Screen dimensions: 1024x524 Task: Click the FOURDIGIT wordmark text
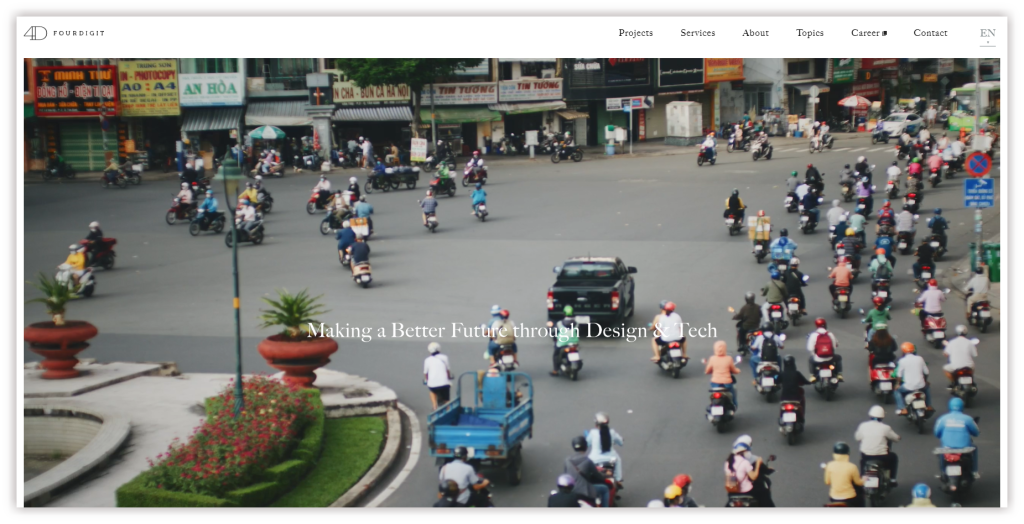point(79,33)
